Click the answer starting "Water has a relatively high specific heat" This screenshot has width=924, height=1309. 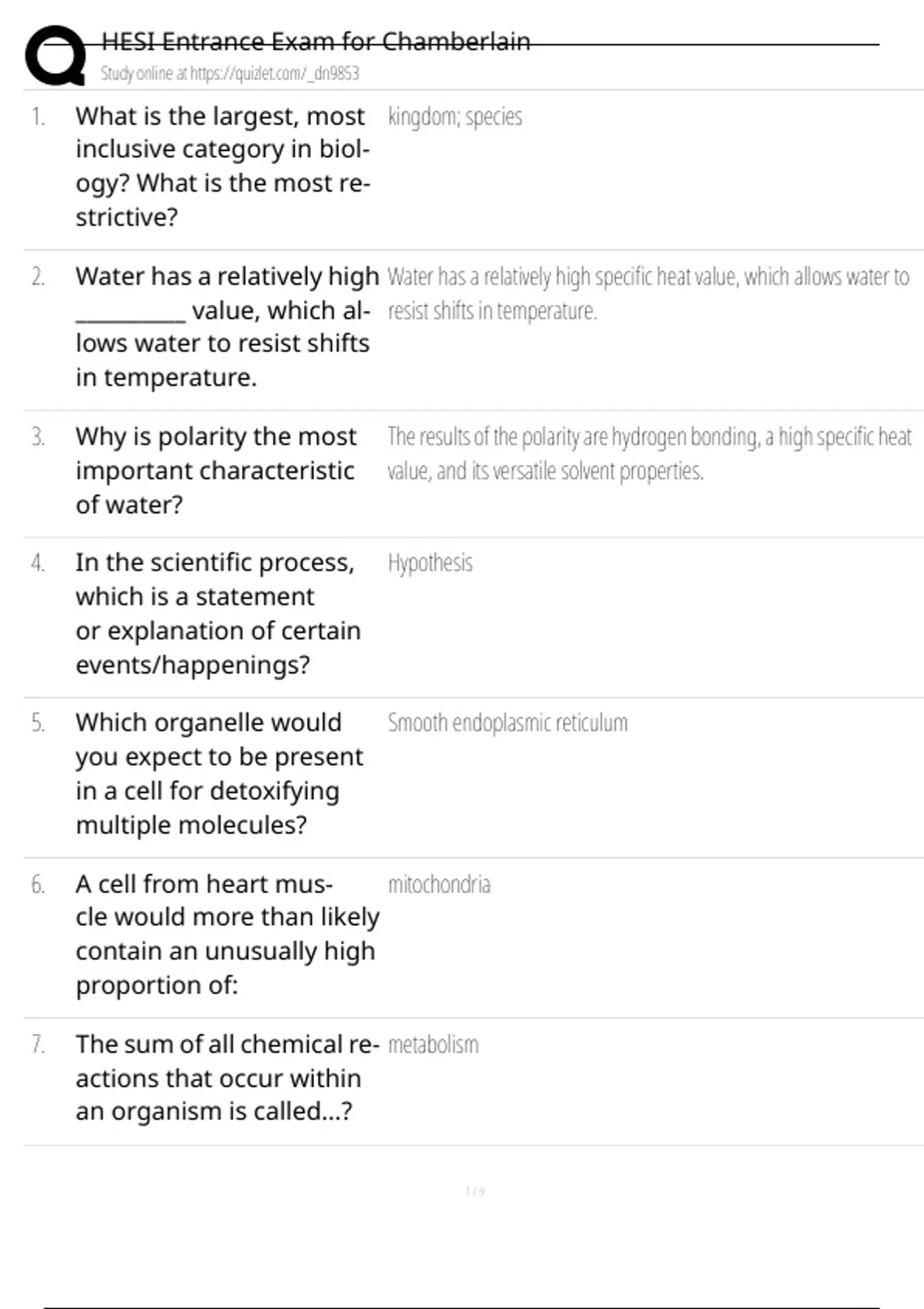pos(648,293)
